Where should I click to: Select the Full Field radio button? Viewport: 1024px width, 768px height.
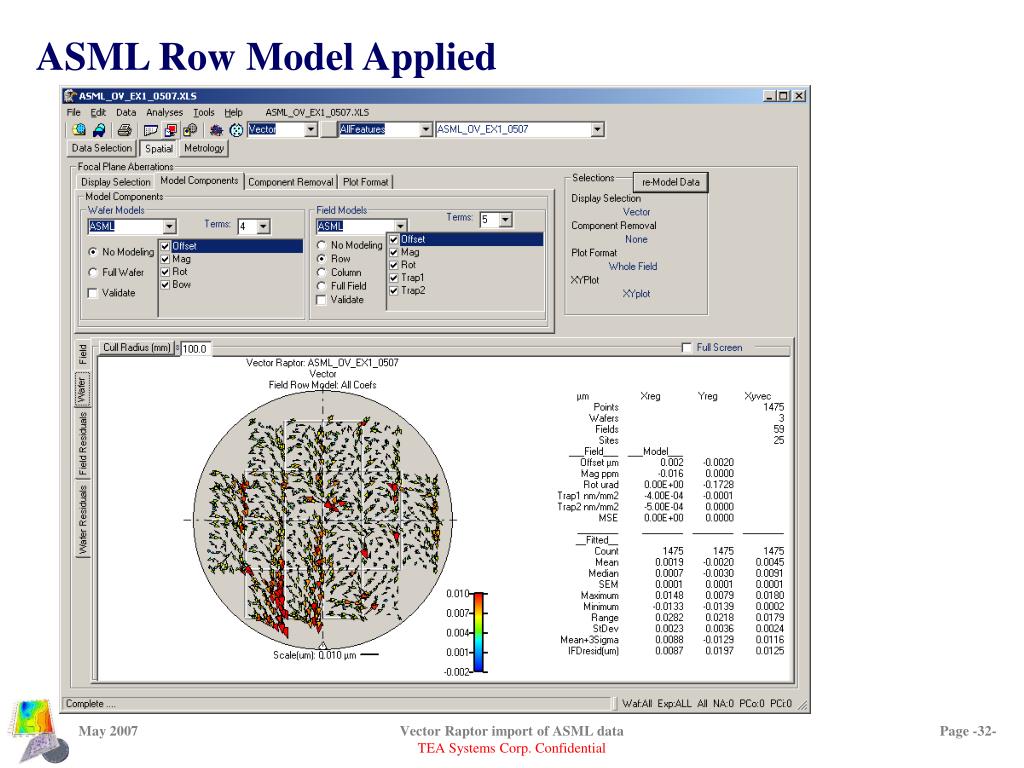coord(321,286)
